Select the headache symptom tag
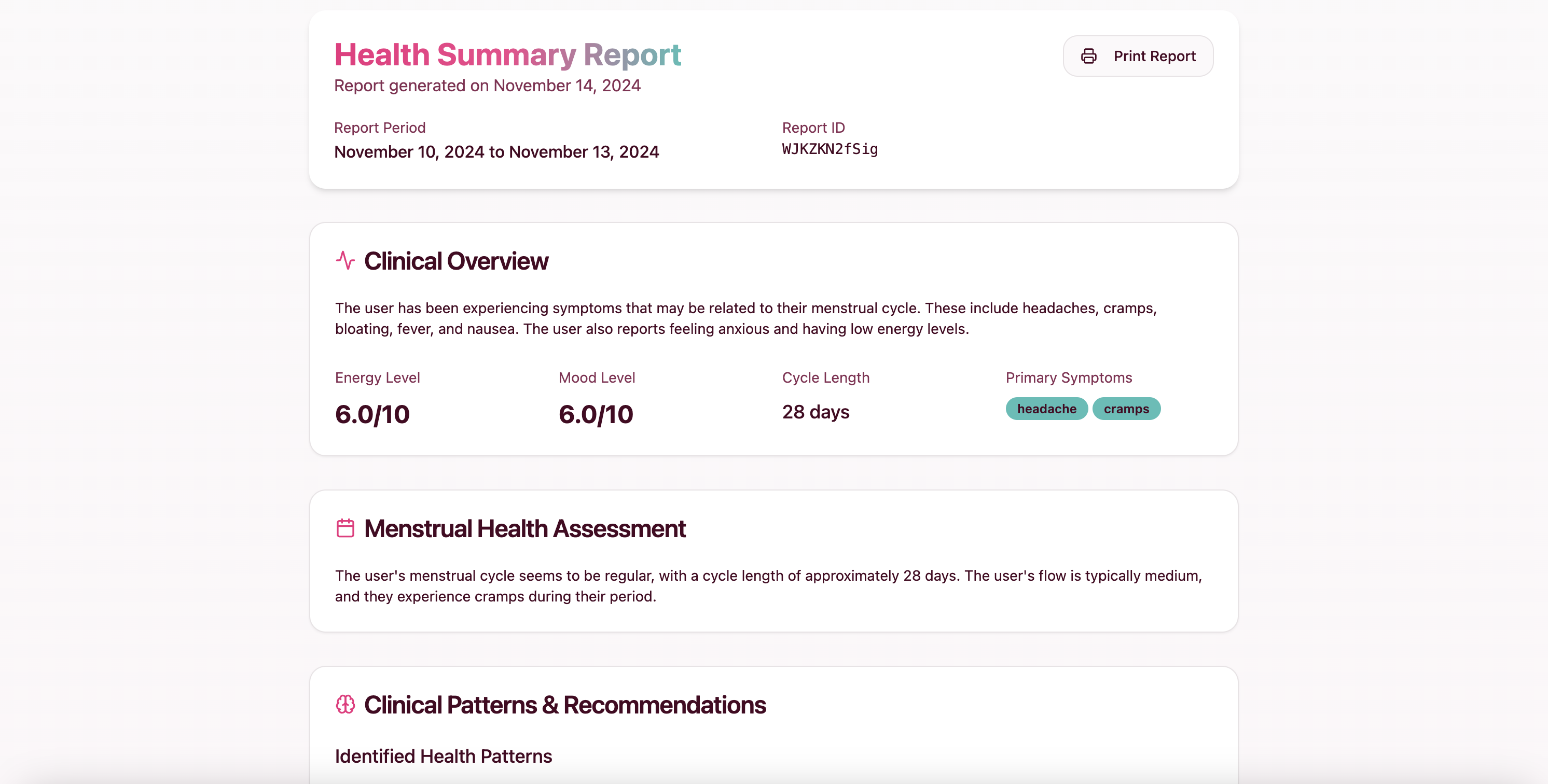 (x=1046, y=409)
